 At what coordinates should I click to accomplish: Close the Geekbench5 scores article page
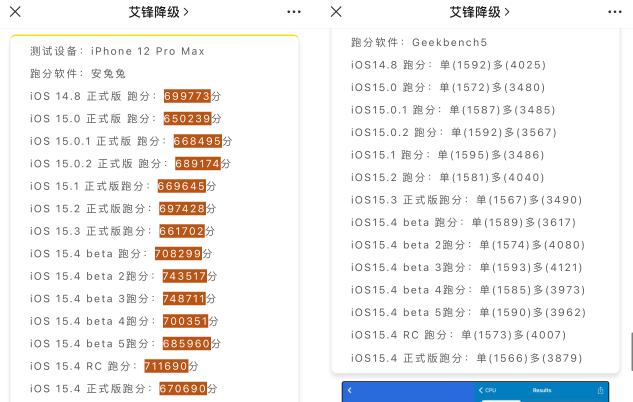click(336, 11)
